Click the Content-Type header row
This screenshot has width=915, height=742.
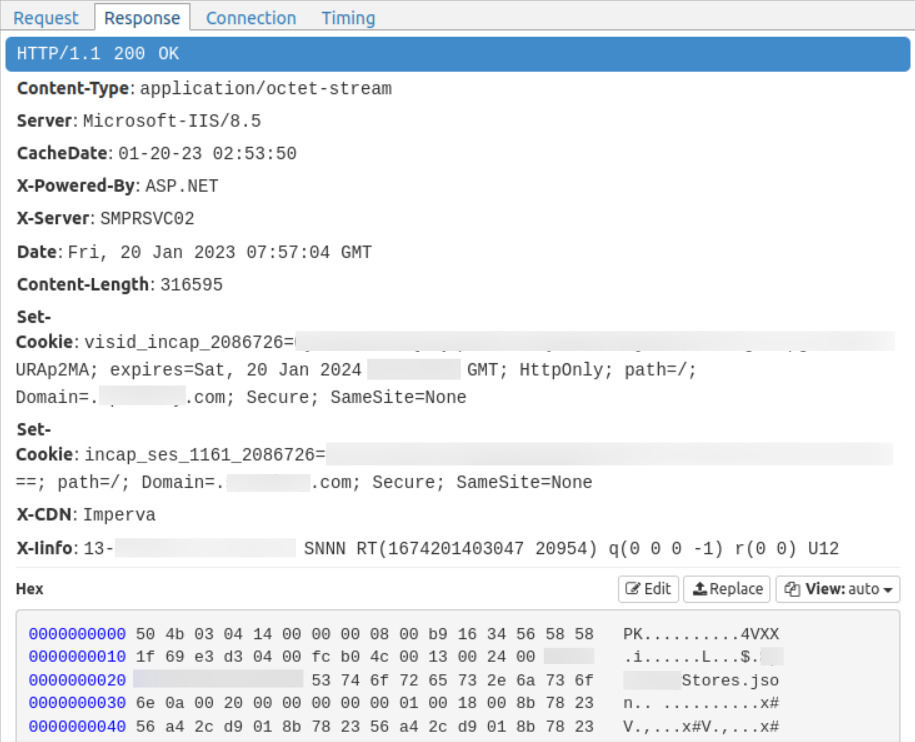tap(204, 88)
